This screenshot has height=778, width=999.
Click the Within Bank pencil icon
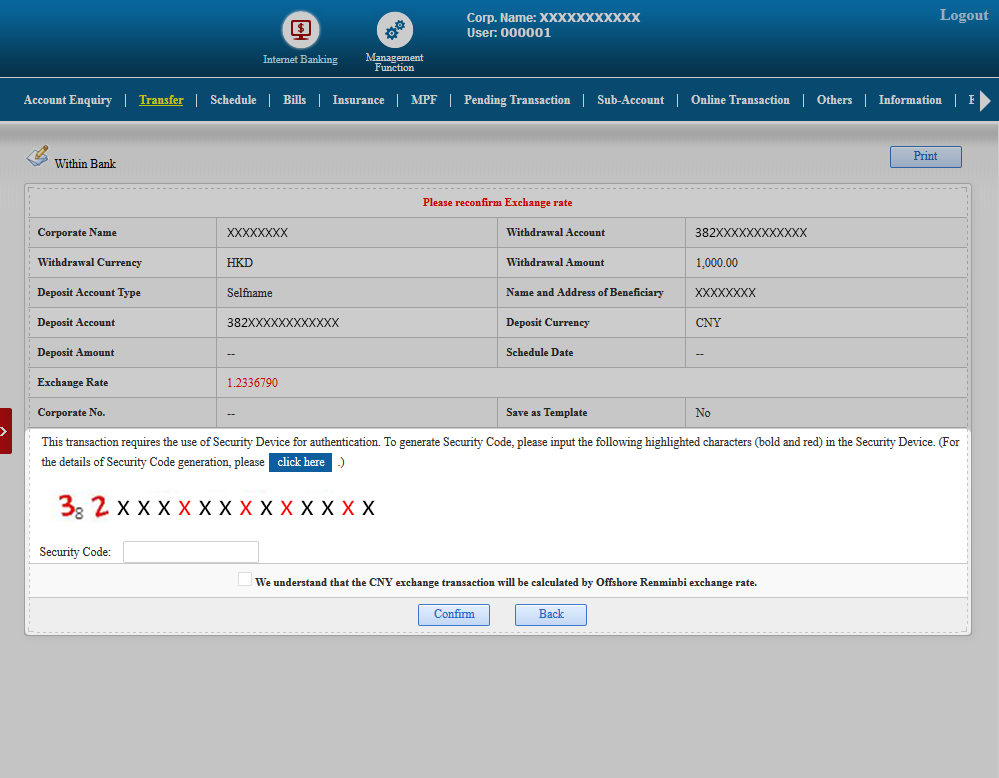[x=37, y=156]
